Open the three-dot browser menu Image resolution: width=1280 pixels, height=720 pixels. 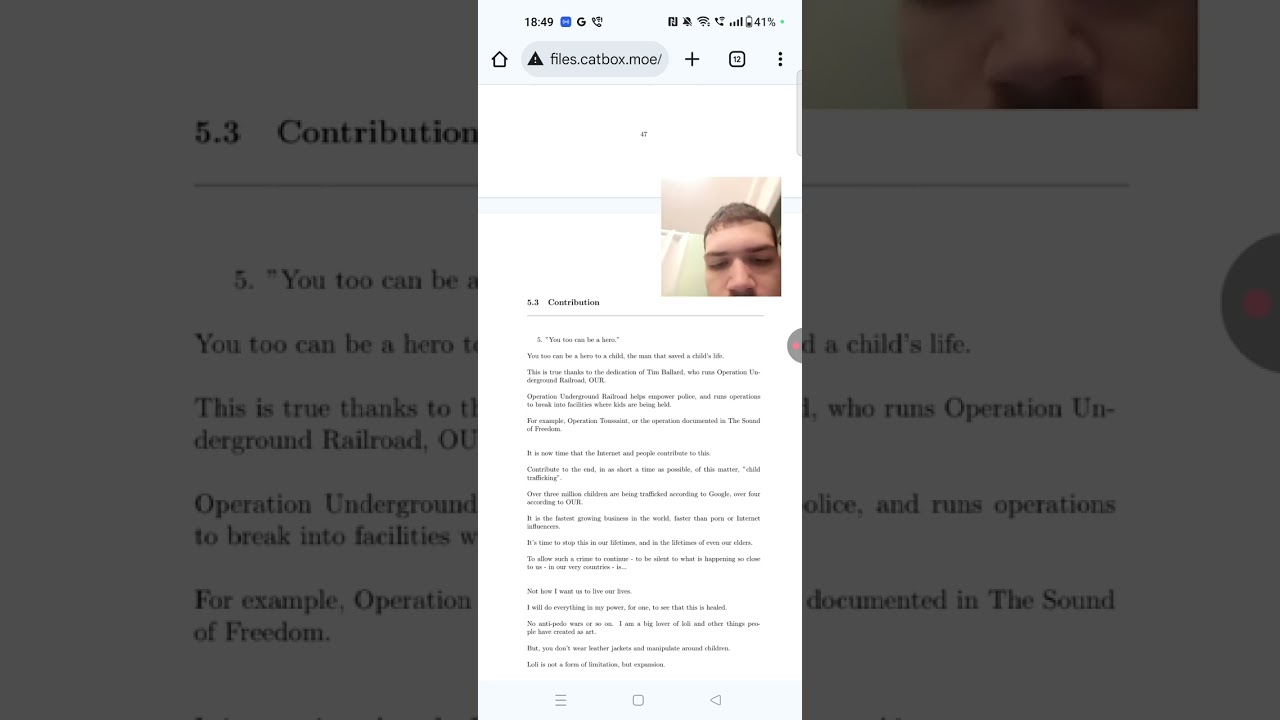[x=780, y=59]
